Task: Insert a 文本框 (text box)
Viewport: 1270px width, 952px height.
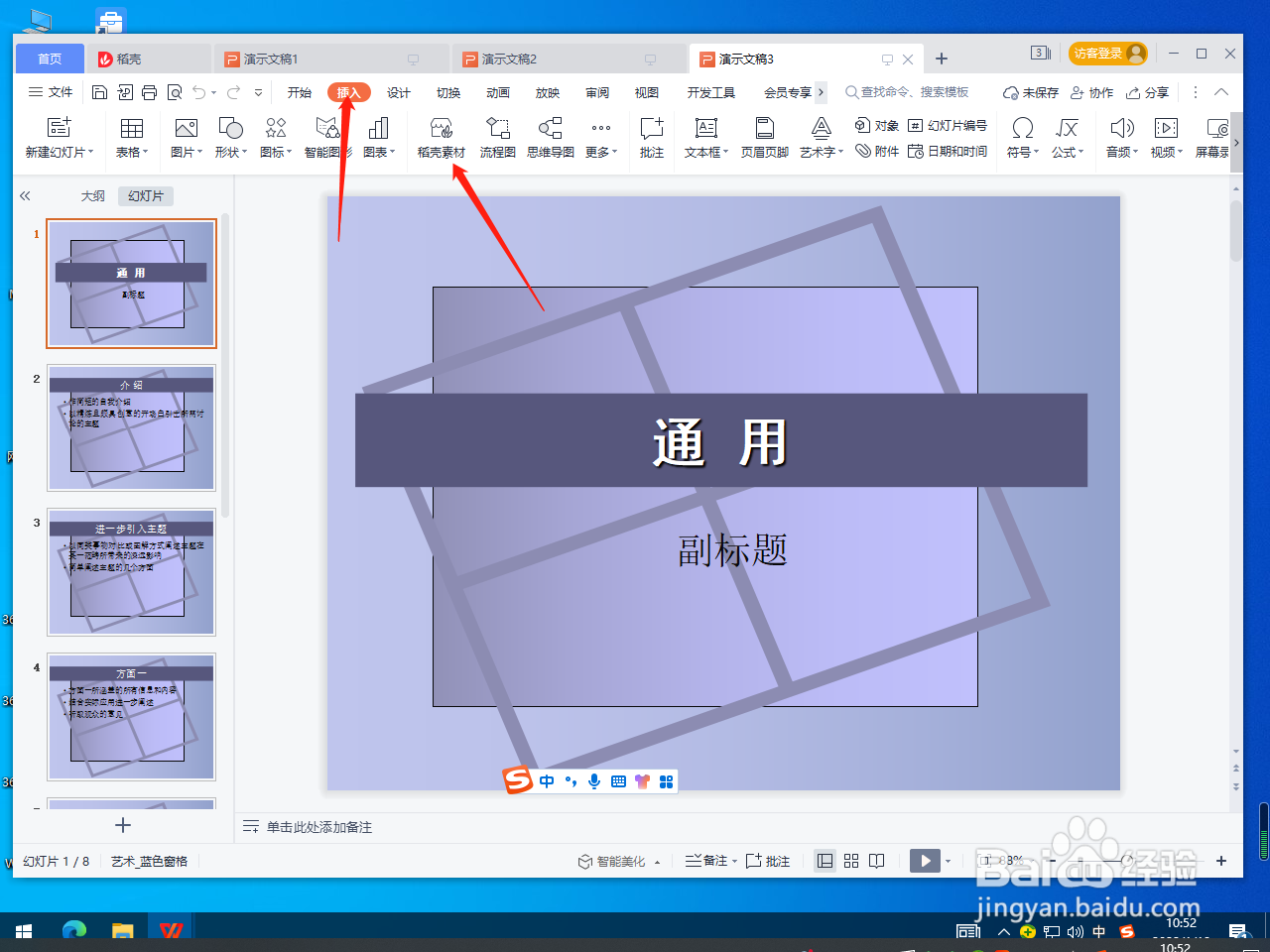Action: (705, 139)
